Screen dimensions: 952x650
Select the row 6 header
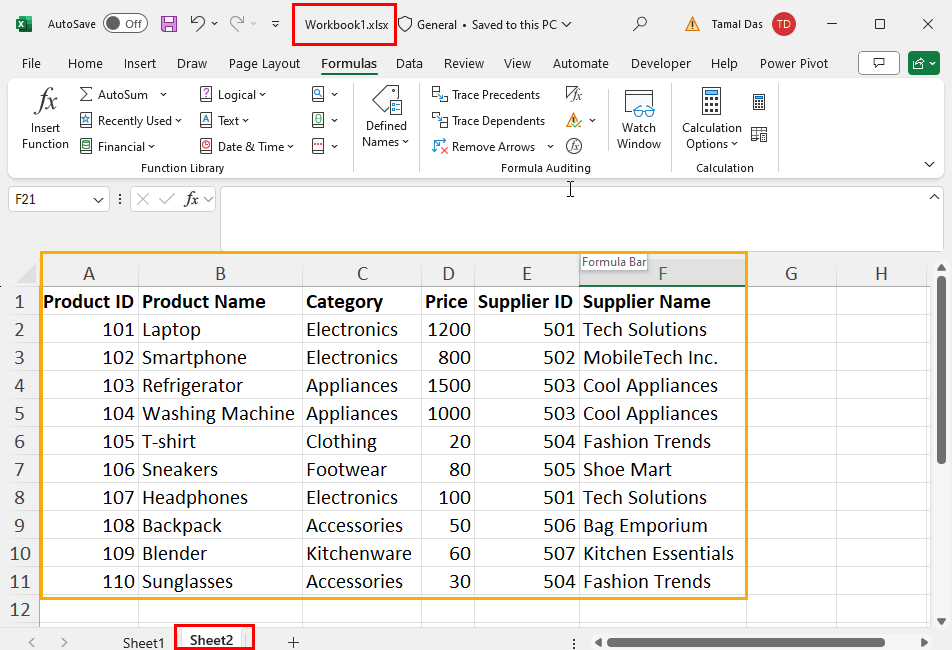[19, 441]
